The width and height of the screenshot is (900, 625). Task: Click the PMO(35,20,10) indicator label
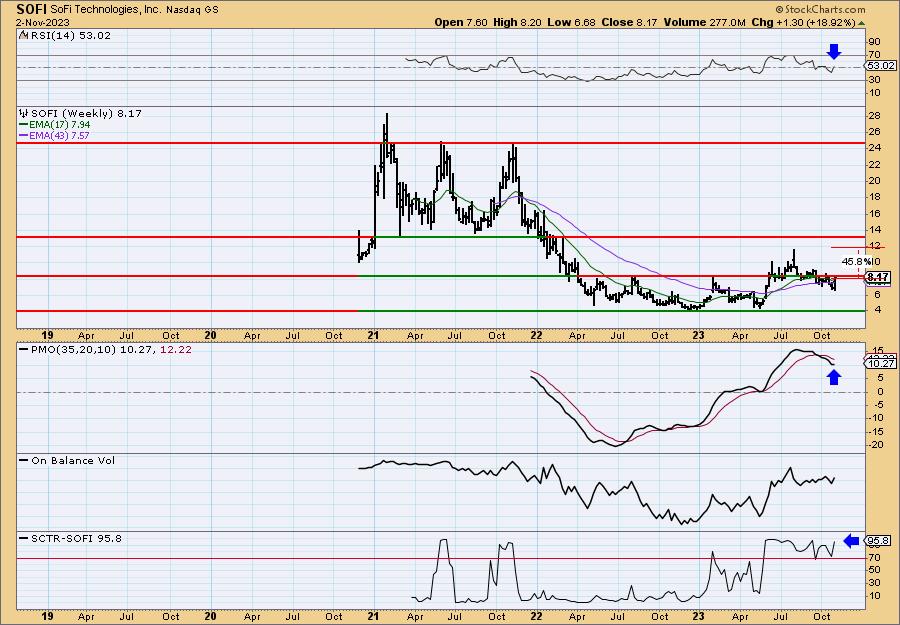click(x=73, y=350)
